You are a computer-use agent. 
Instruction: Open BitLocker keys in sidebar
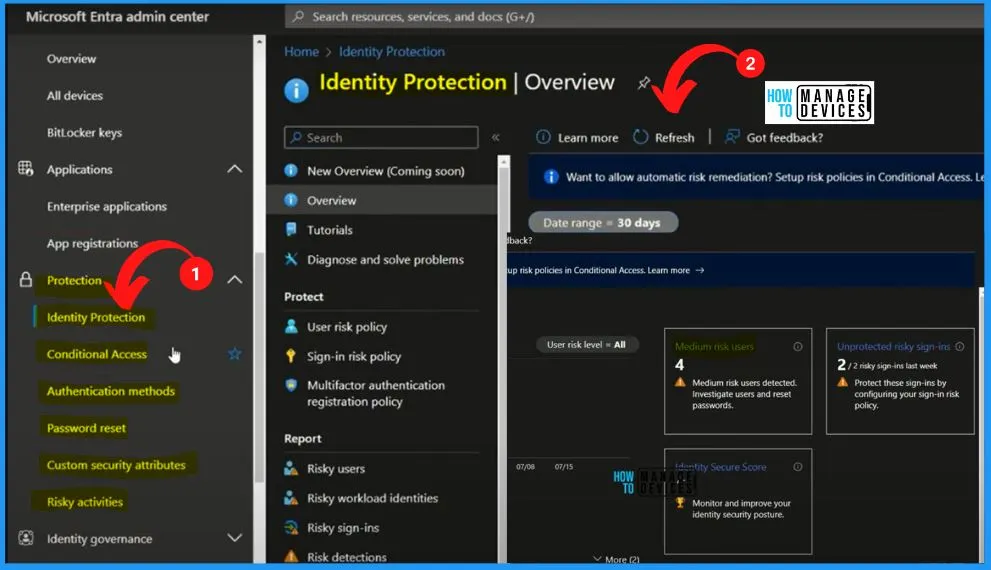pyautogui.click(x=84, y=132)
